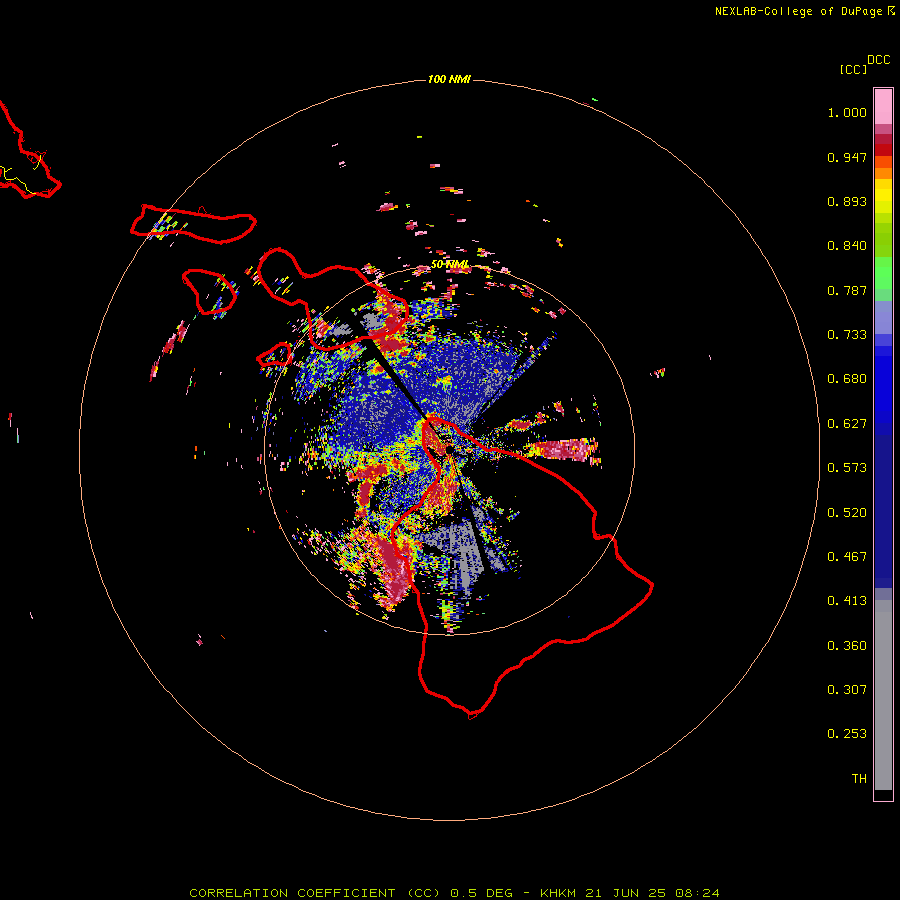Click the 0.467 scale value
This screenshot has width=900, height=900.
tap(847, 557)
